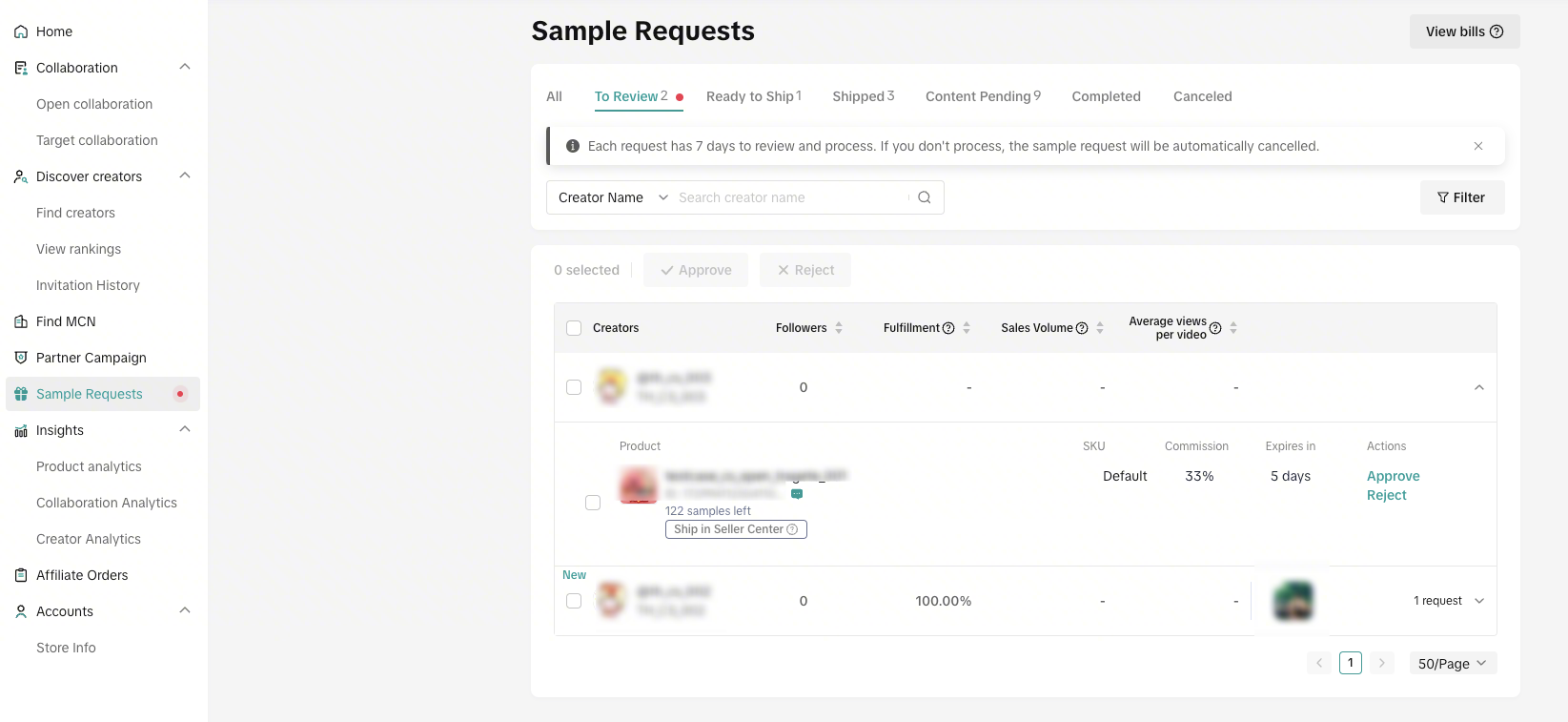Click the chat message icon beside product
This screenshot has height=722, width=1568.
[x=797, y=494]
